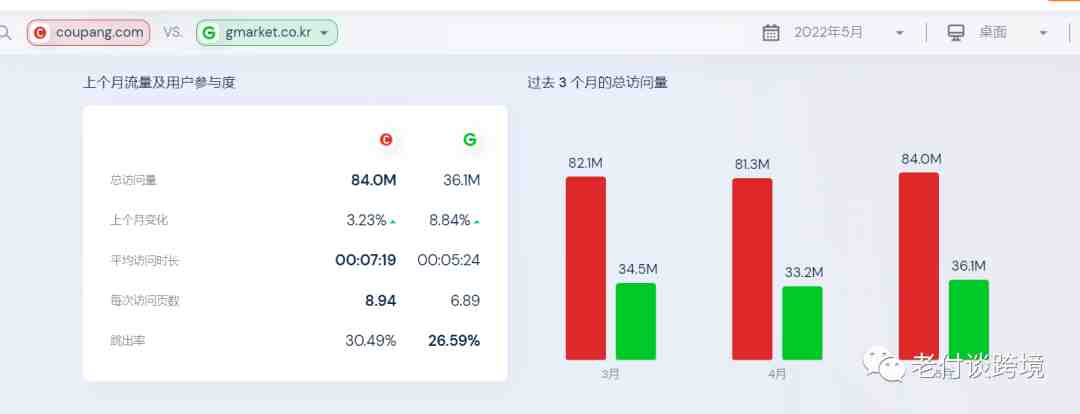The image size is (1080, 414).
Task: Click the 6.89 pages per visit
Action: tap(464, 301)
